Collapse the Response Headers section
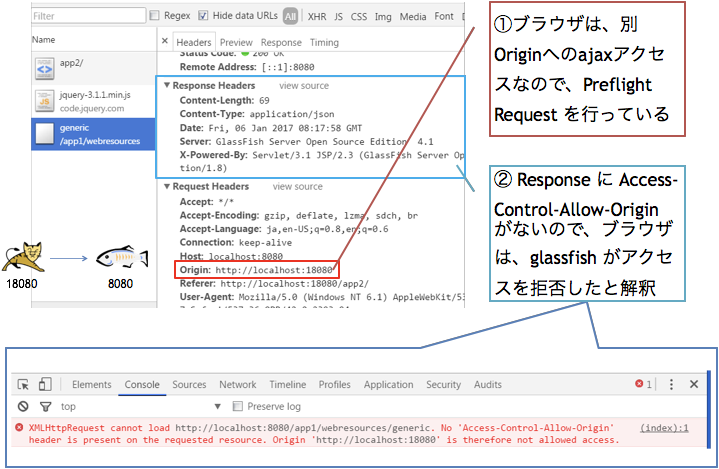The image size is (719, 469). tap(166, 86)
